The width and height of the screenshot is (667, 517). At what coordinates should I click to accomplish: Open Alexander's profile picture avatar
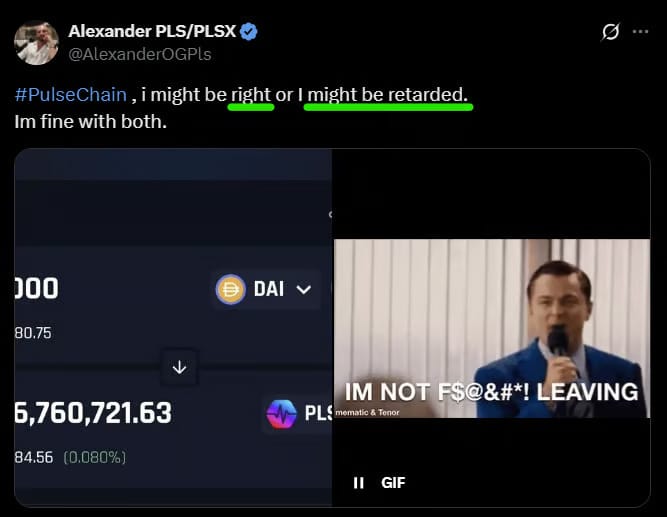pyautogui.click(x=36, y=43)
